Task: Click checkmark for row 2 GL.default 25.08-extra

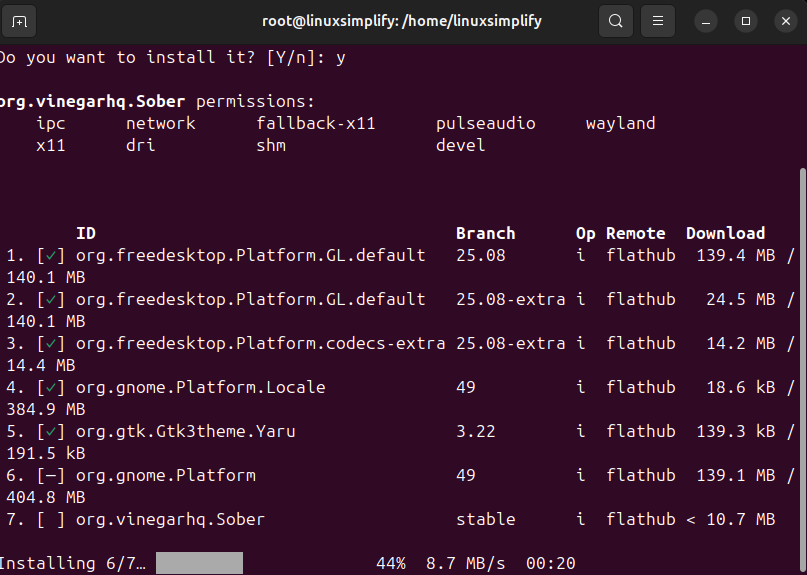Action: coord(50,300)
